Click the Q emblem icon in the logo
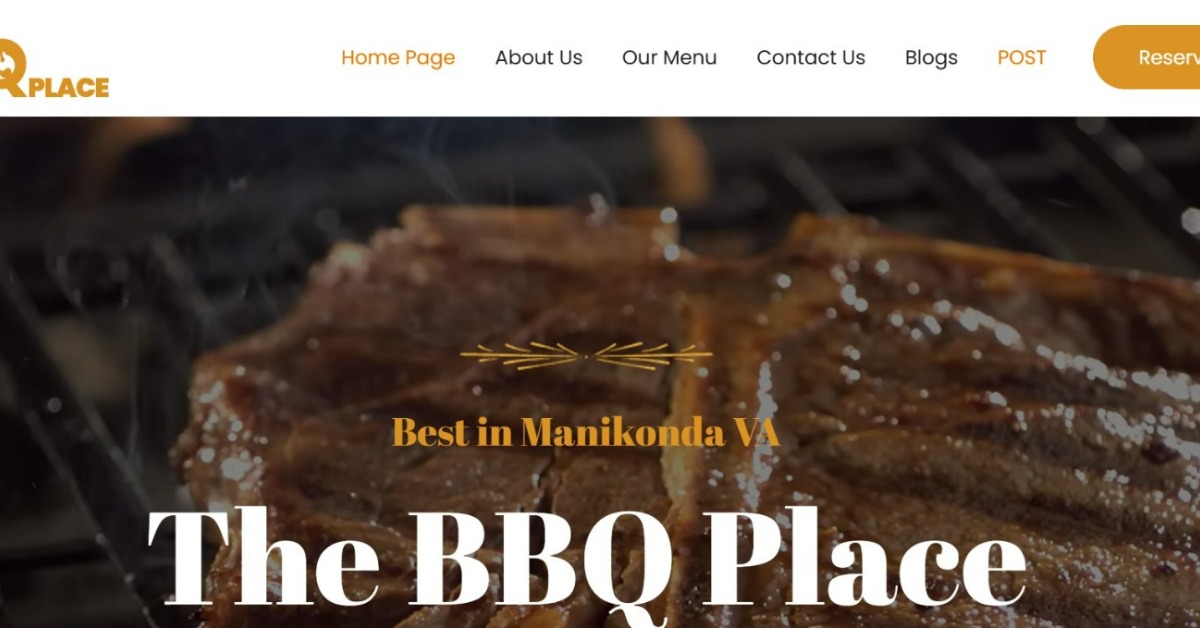The height and width of the screenshot is (628, 1200). [12, 66]
